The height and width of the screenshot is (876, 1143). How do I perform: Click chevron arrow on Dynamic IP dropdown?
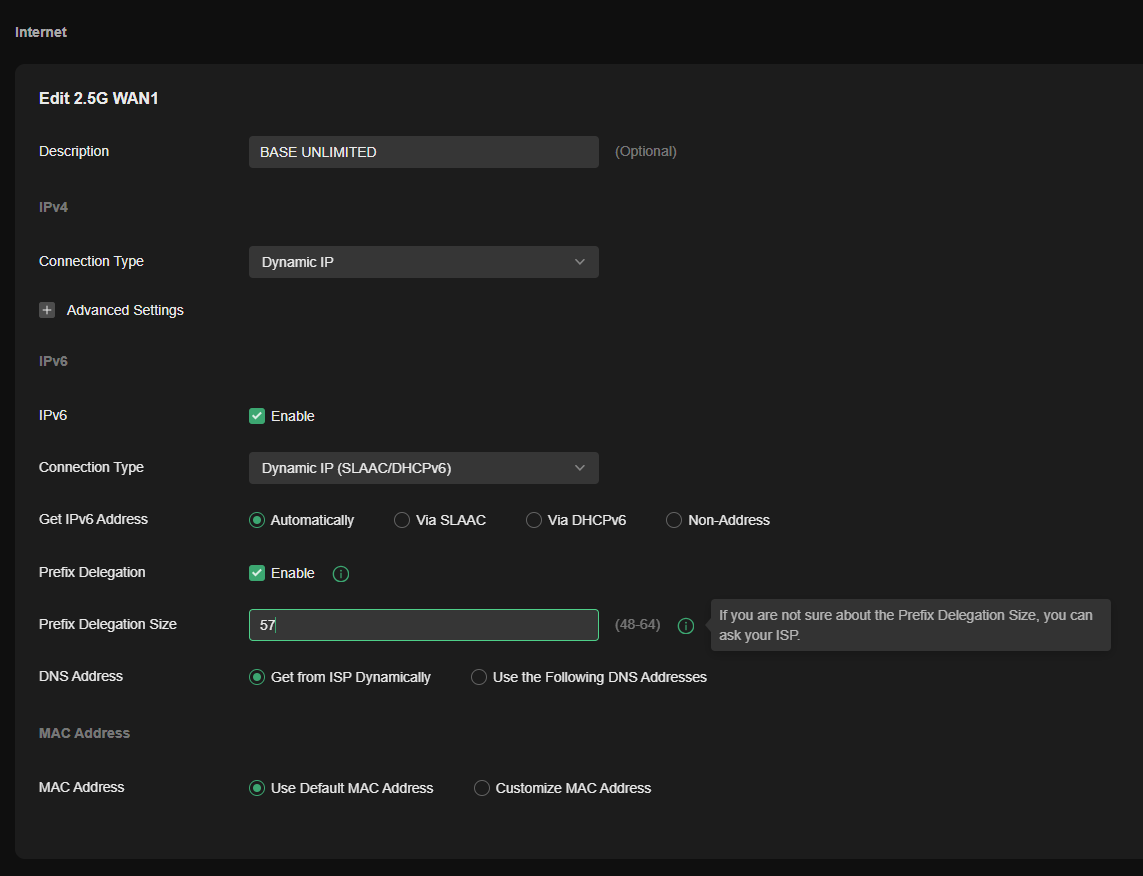579,262
